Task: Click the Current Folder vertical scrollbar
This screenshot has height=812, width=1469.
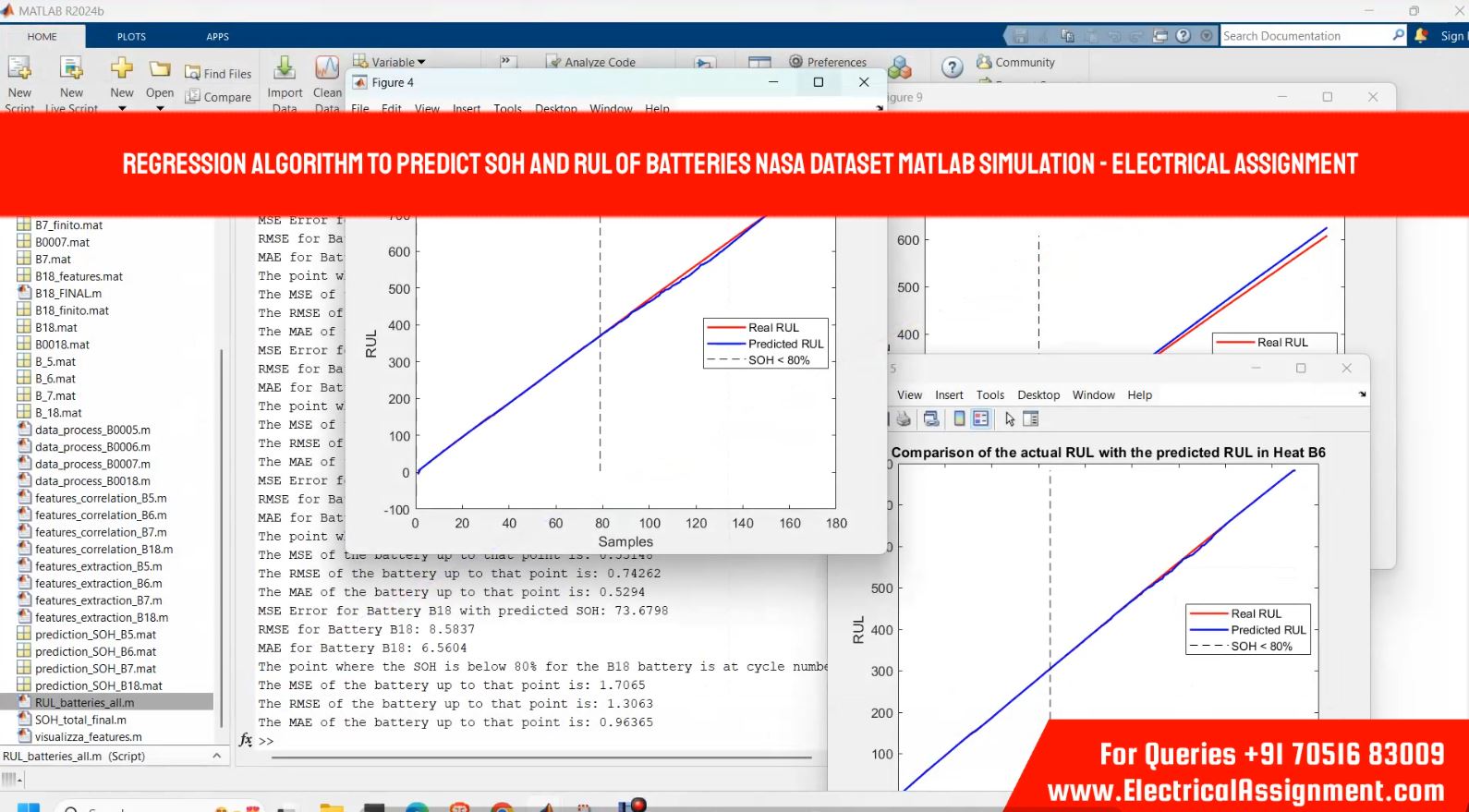Action: [x=221, y=539]
